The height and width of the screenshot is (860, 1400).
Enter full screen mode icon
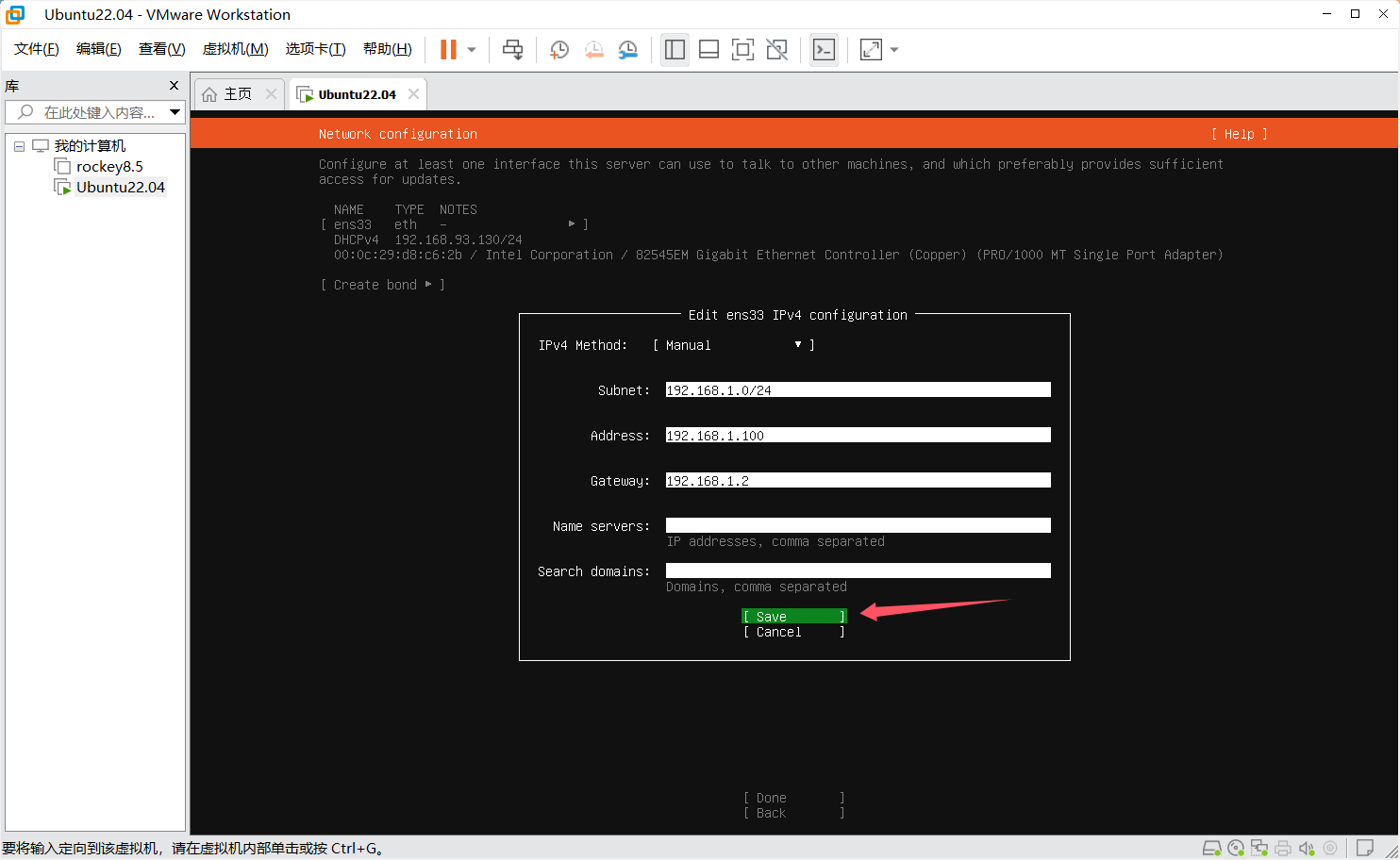(x=742, y=50)
